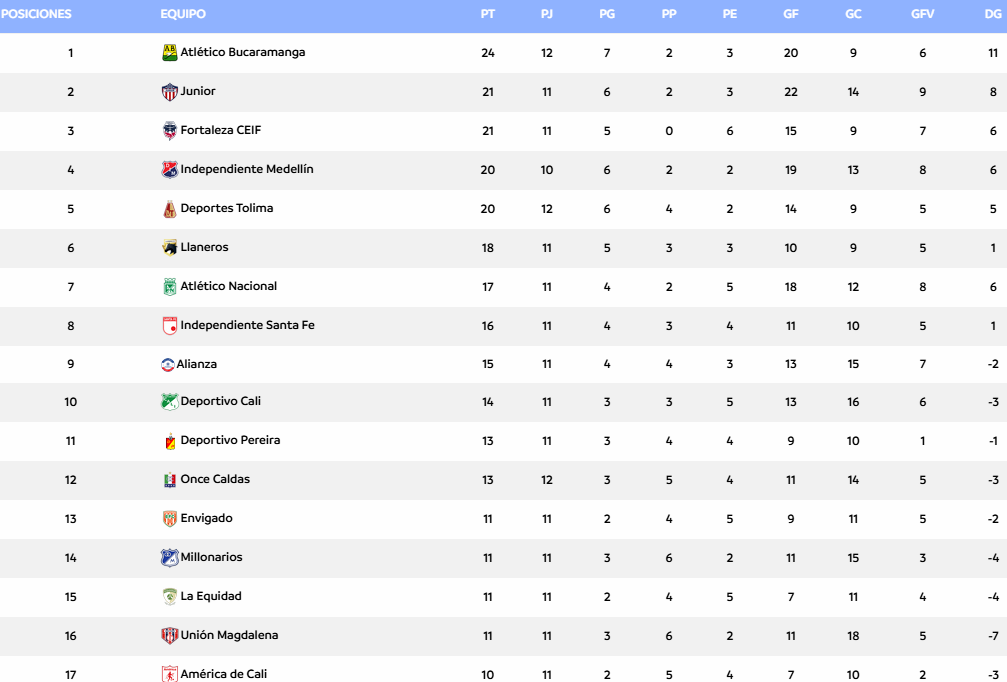Select the Deportivo Pereira team name
Viewport: 1007px width, 682px height.
coord(230,440)
